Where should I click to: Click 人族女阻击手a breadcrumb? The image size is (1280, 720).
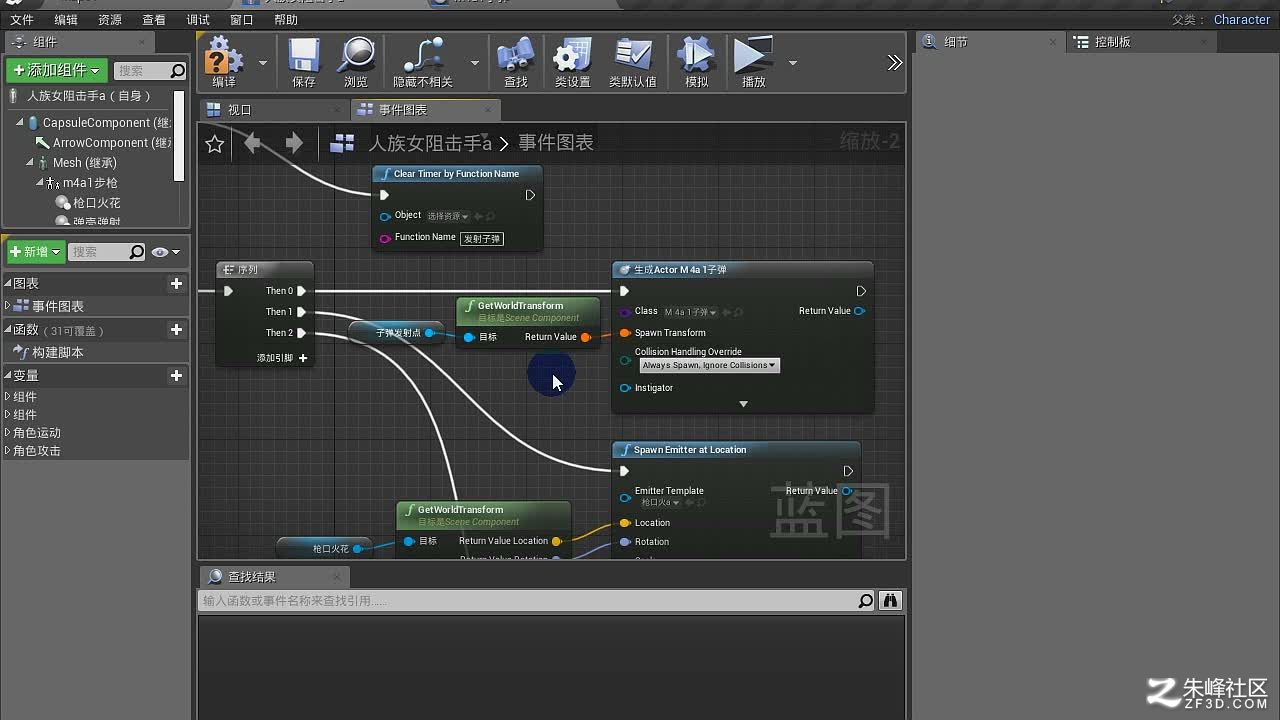[x=430, y=144]
